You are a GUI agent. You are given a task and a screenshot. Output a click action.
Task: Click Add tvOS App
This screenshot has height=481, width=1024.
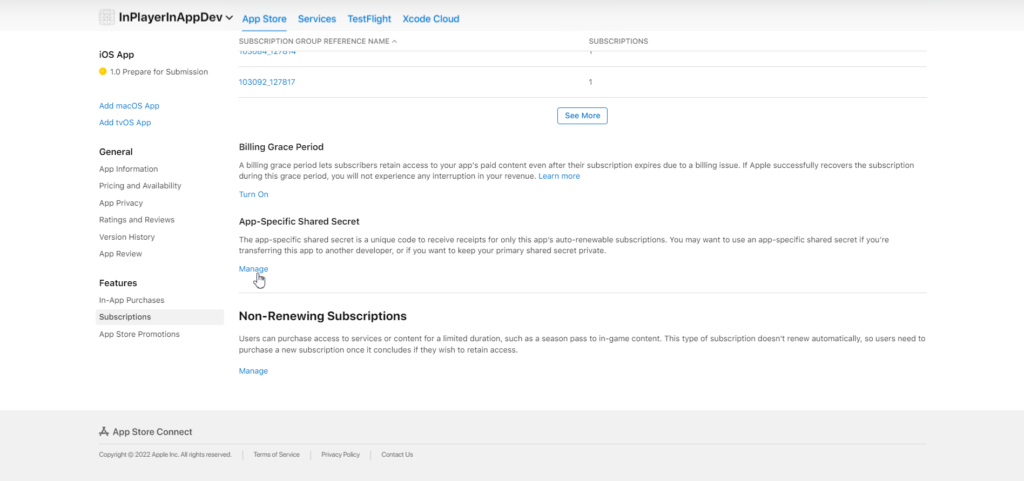click(125, 123)
